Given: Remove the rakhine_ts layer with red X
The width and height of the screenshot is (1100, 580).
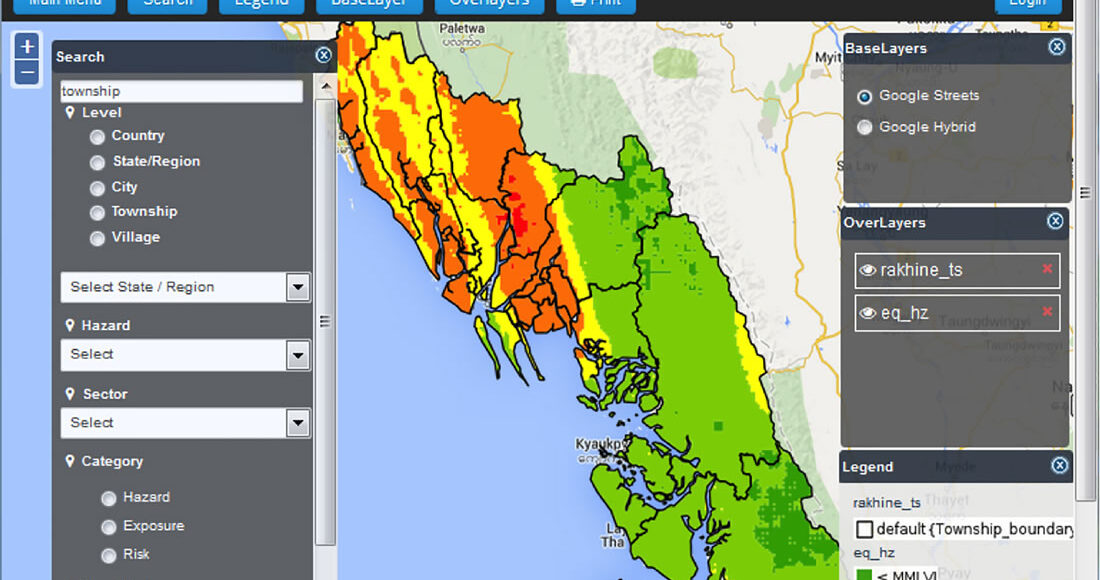Looking at the screenshot, I should [1047, 269].
